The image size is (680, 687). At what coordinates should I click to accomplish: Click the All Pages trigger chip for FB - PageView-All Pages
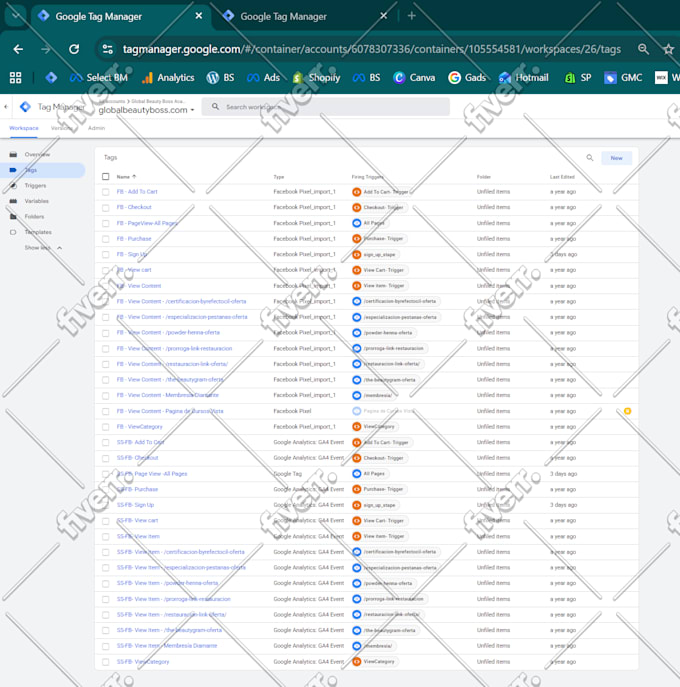point(369,223)
